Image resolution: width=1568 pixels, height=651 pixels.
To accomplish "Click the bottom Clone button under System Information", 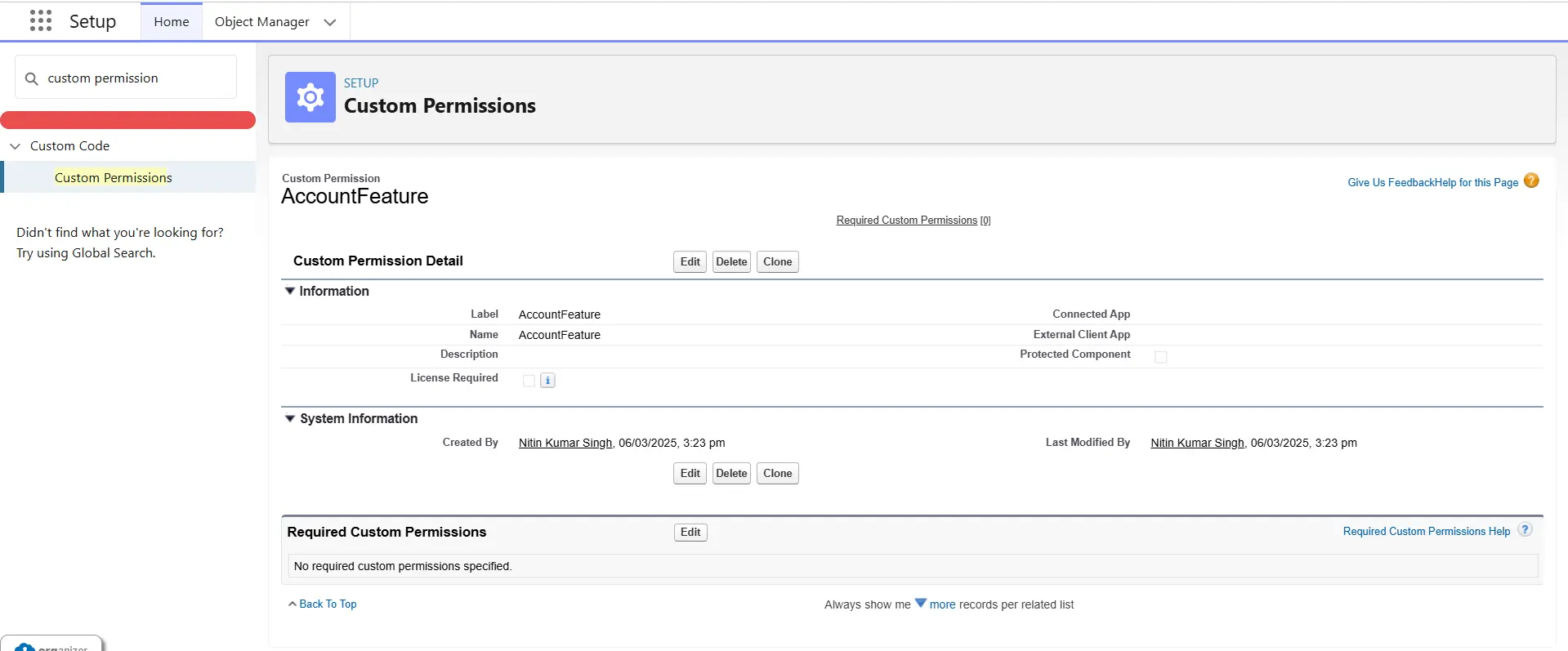I will point(777,473).
